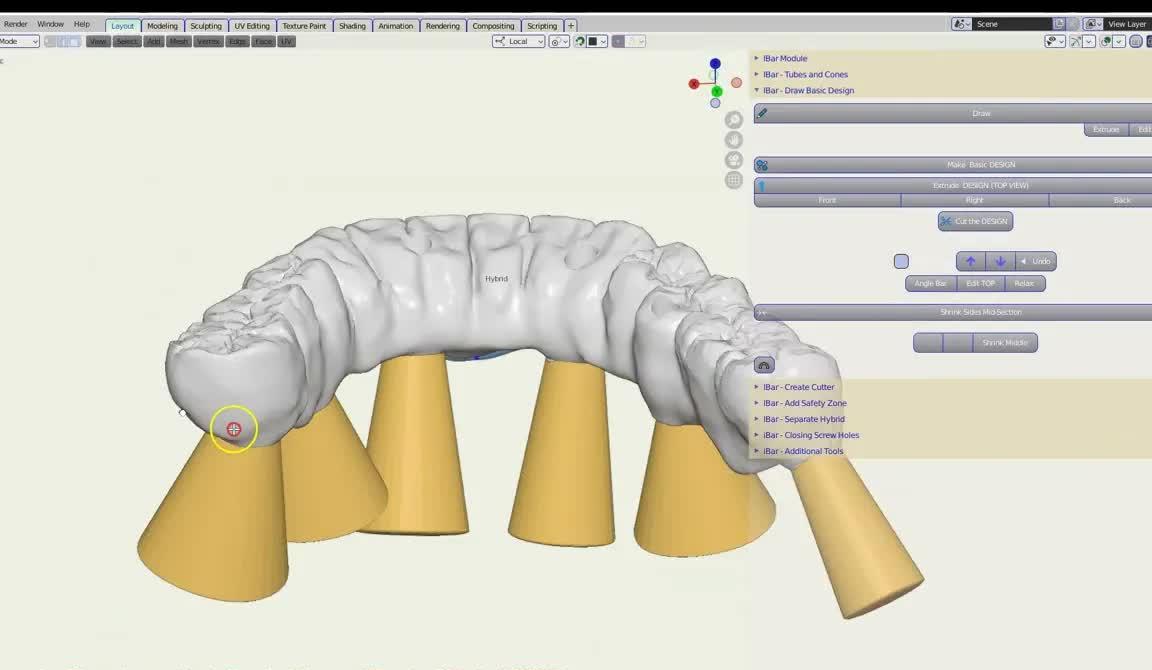The height and width of the screenshot is (670, 1152).
Task: Open object visibility eye dropdown
Action: click(1055, 42)
